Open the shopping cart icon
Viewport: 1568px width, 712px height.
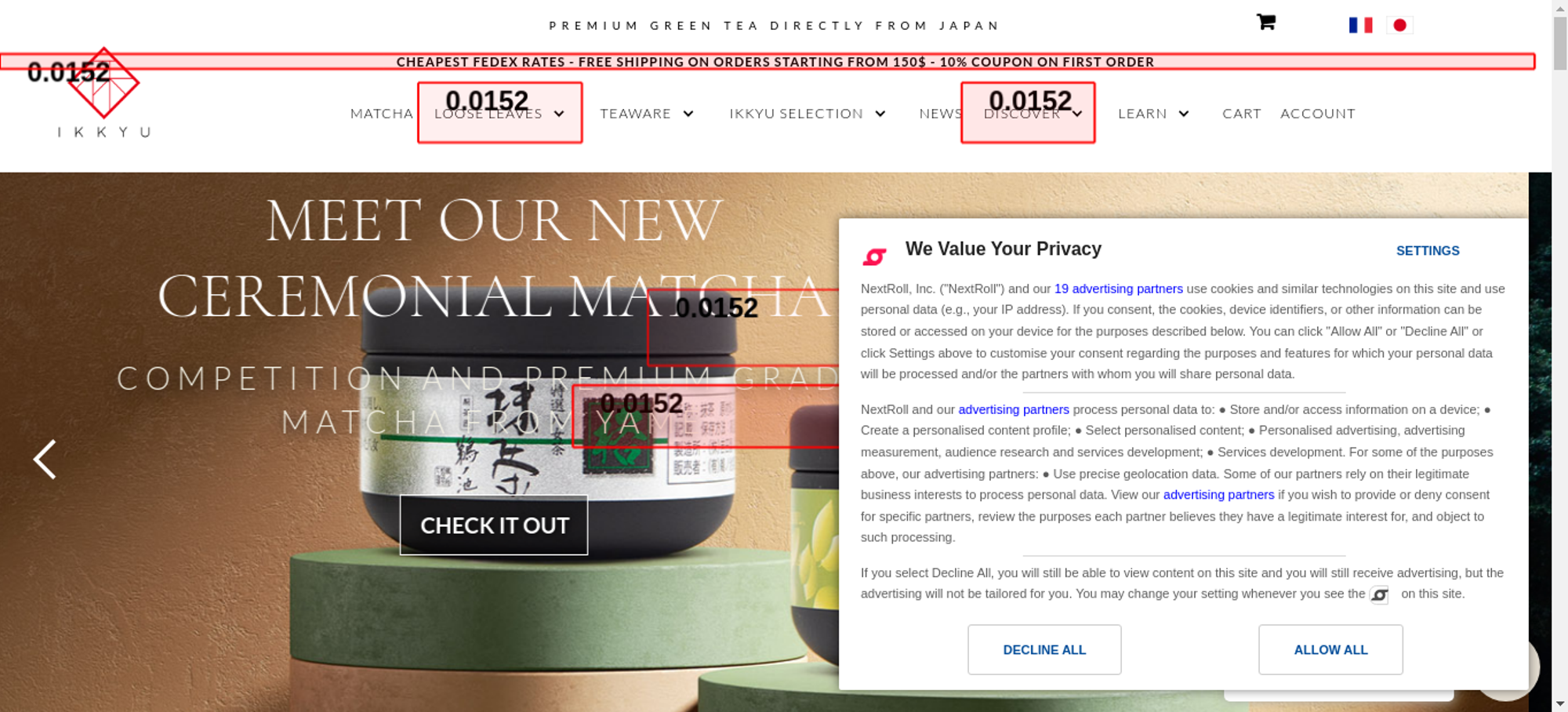tap(1265, 22)
